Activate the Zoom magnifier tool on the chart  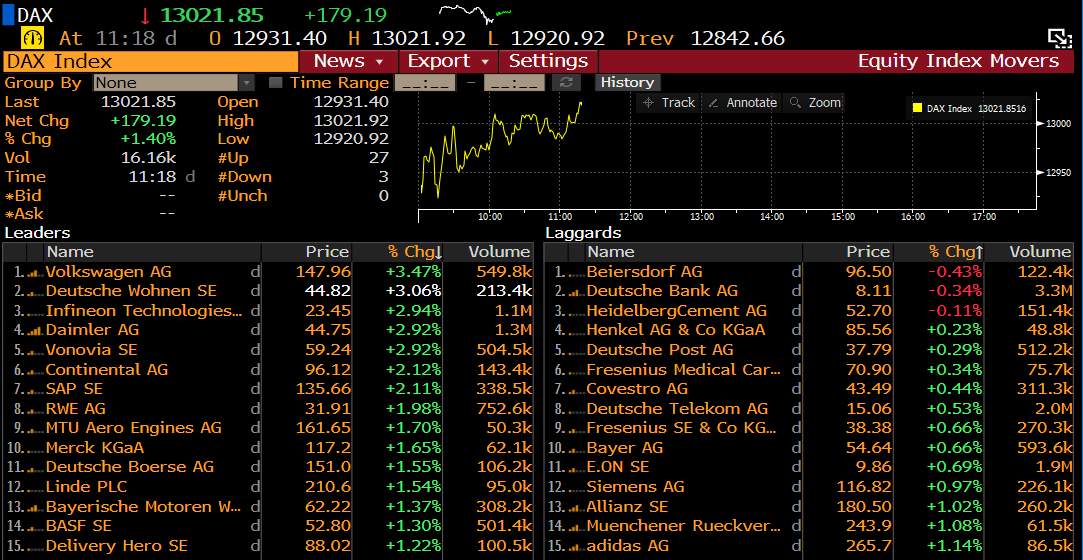[815, 103]
